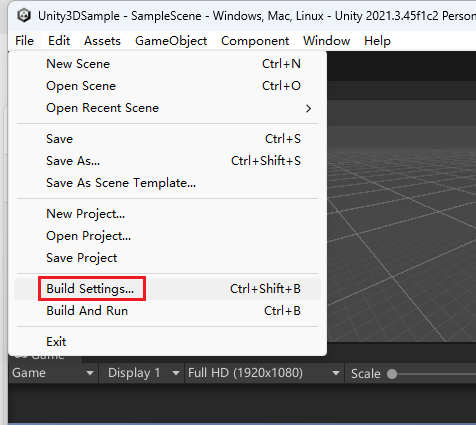
Task: Choose Save Project entry
Action: click(x=167, y=258)
